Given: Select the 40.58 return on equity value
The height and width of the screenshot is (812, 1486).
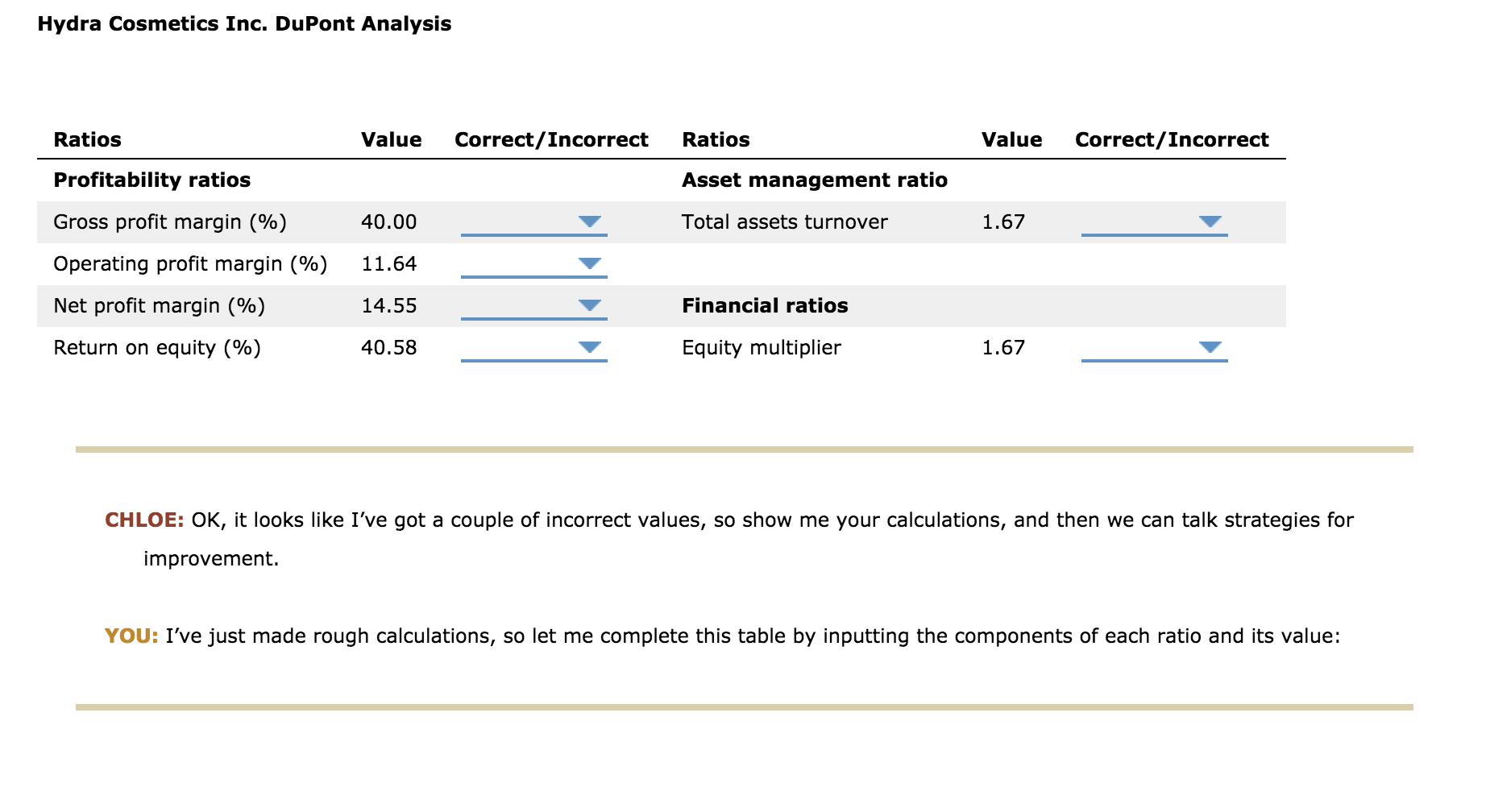Looking at the screenshot, I should click(x=388, y=347).
